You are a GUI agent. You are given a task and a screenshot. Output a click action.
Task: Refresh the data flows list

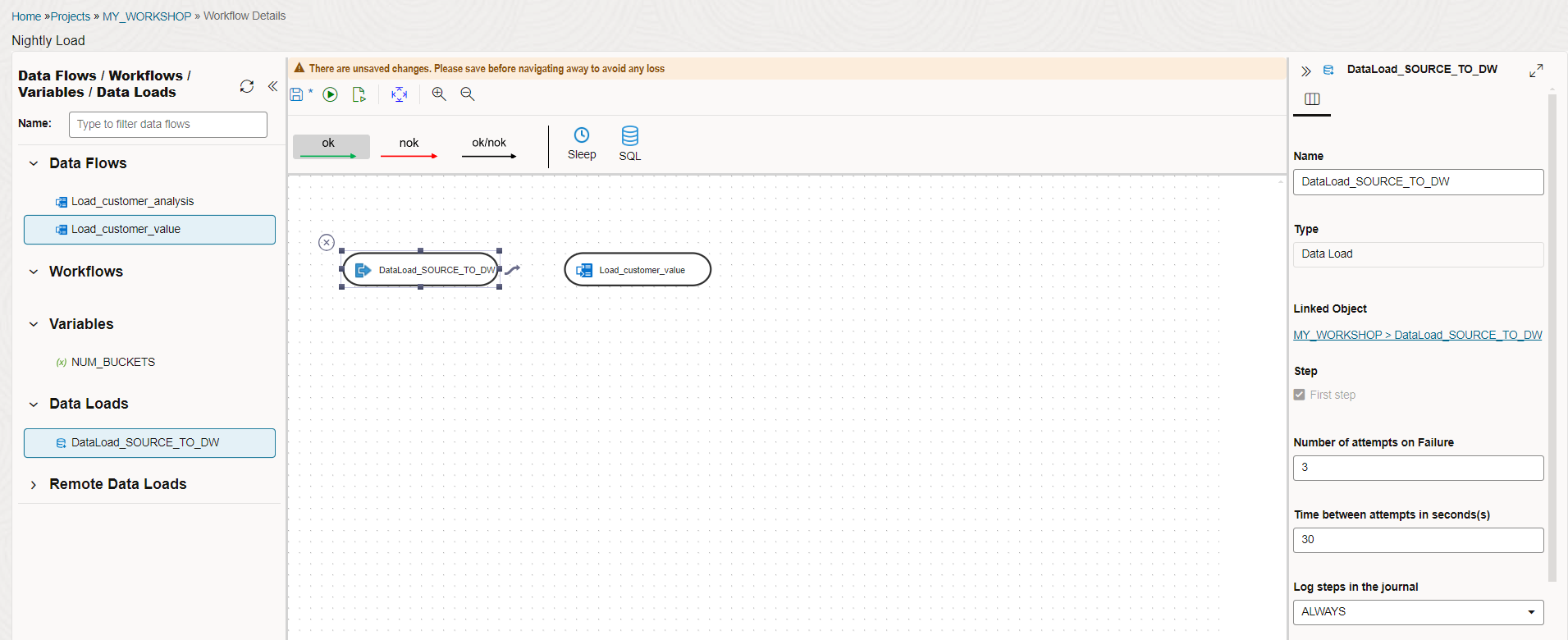coord(247,86)
